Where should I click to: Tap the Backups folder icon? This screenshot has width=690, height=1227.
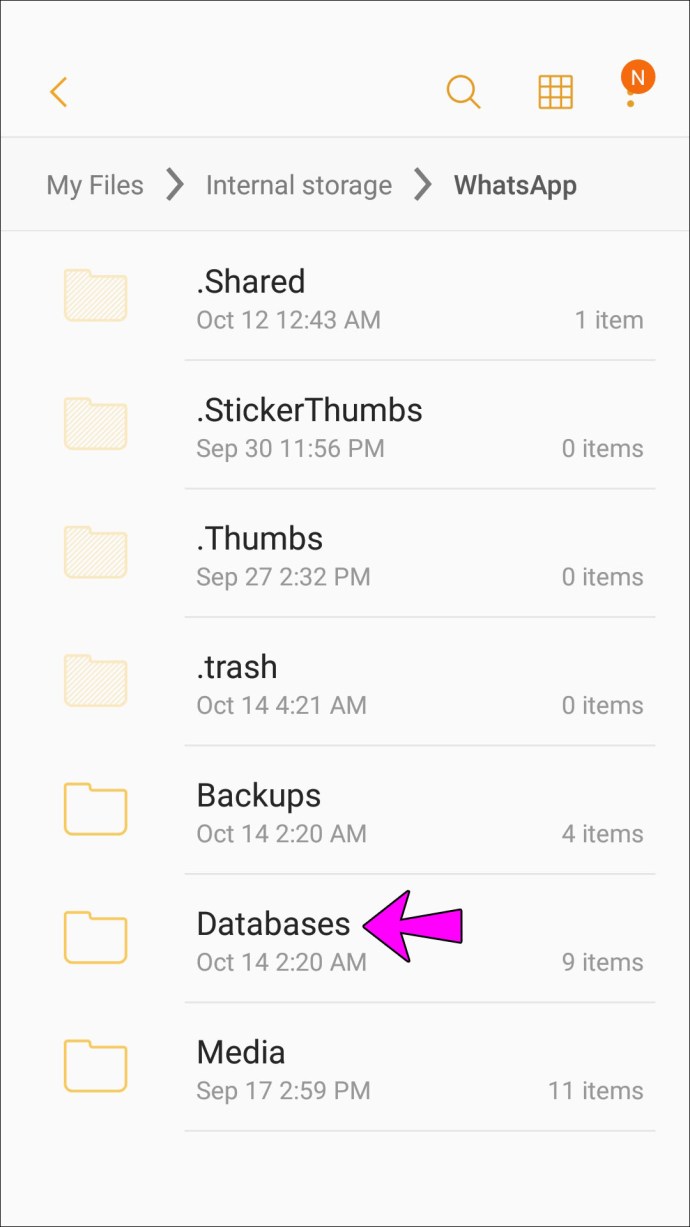[95, 809]
